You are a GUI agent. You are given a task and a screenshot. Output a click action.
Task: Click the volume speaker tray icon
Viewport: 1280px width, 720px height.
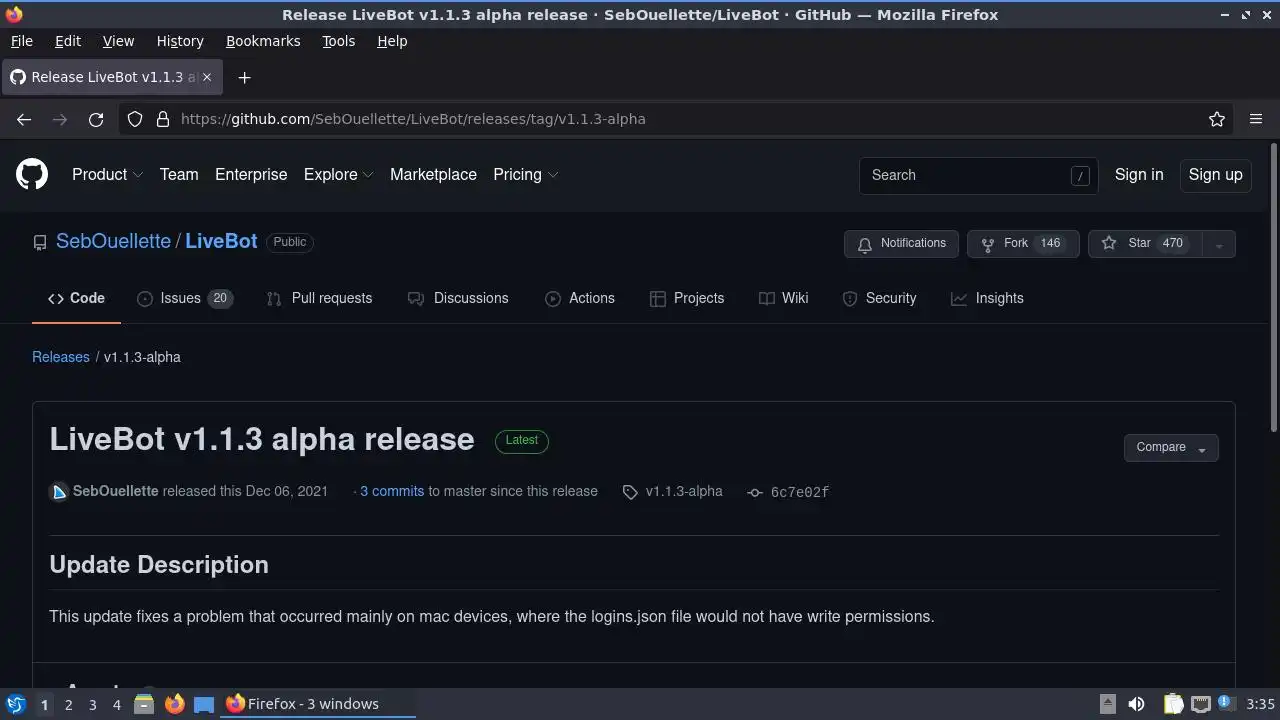(1136, 704)
